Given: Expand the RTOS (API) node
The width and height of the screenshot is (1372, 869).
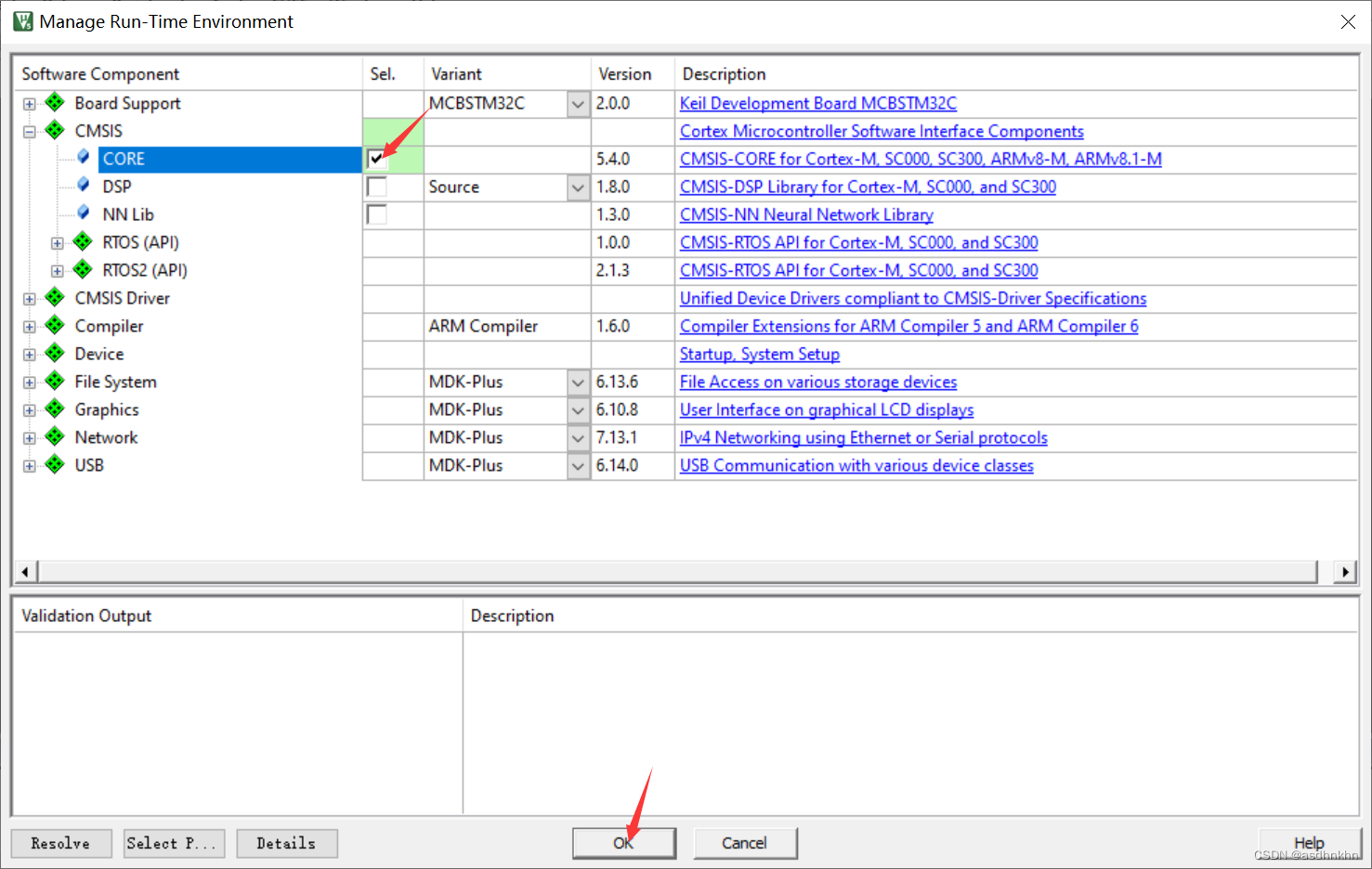Looking at the screenshot, I should click(58, 243).
